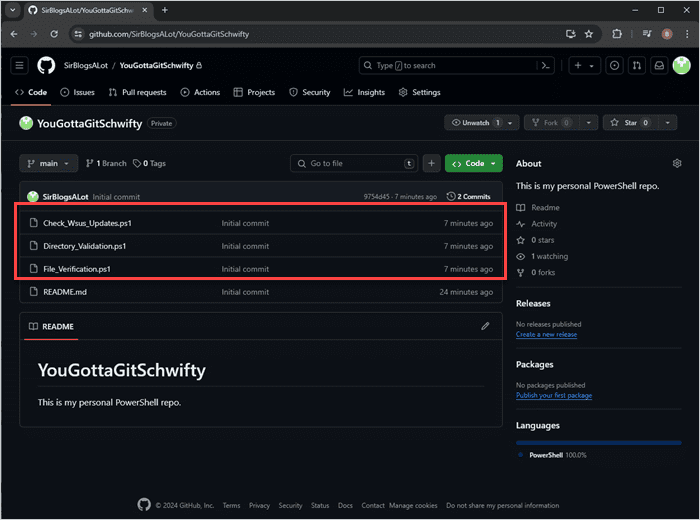Edit the README with the pencil icon
Screen dimensions: 700x520
[485, 326]
